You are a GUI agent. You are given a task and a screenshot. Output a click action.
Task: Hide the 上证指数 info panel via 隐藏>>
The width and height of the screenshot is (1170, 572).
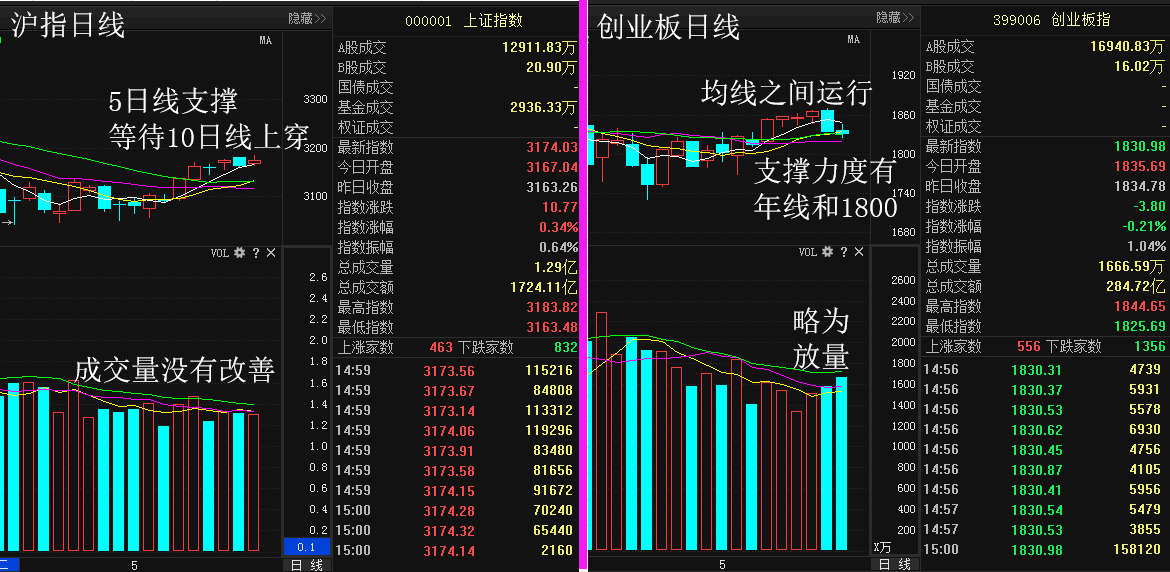tap(307, 19)
